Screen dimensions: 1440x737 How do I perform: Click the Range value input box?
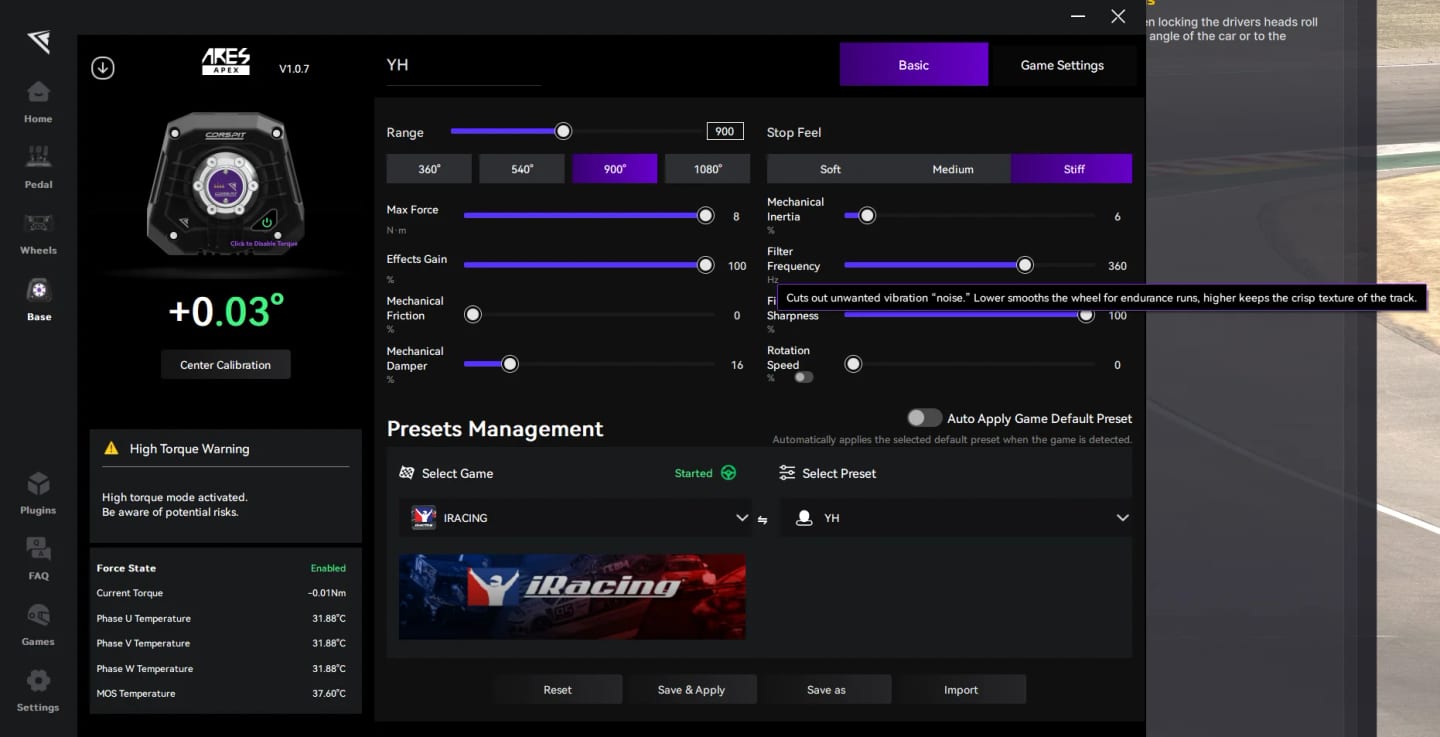click(x=725, y=131)
